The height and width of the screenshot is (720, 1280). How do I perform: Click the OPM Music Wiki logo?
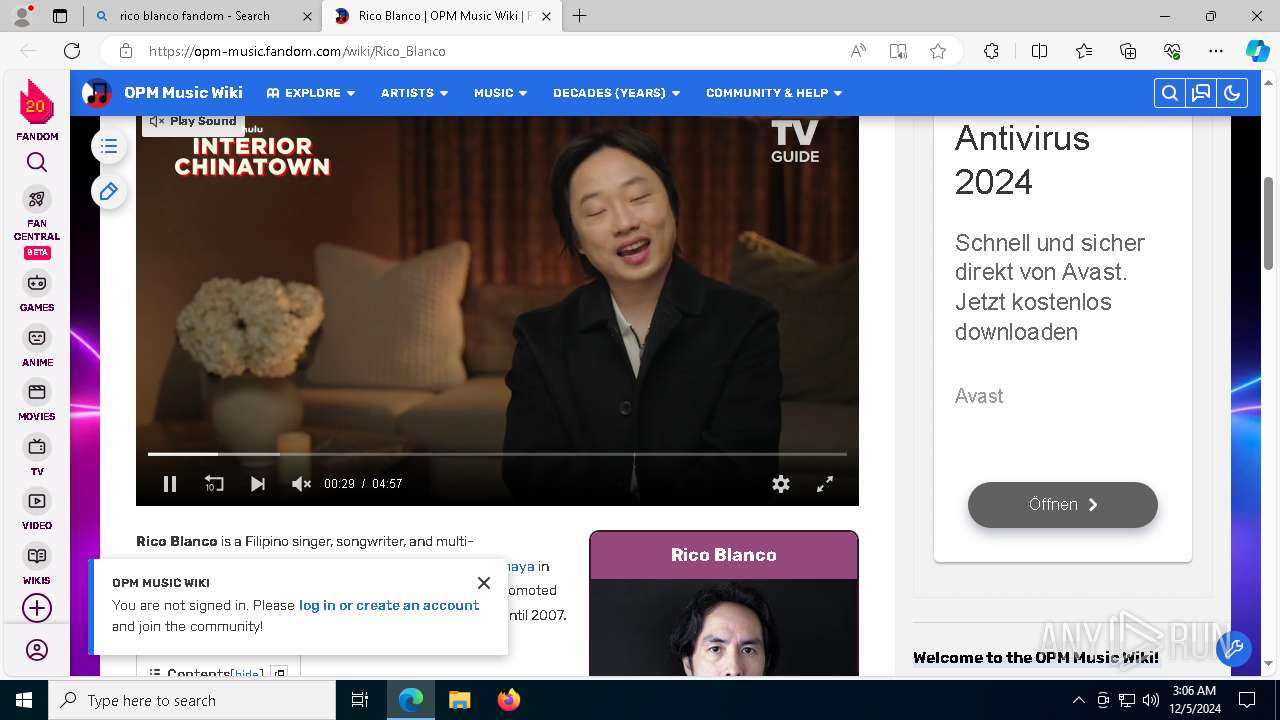tap(97, 93)
